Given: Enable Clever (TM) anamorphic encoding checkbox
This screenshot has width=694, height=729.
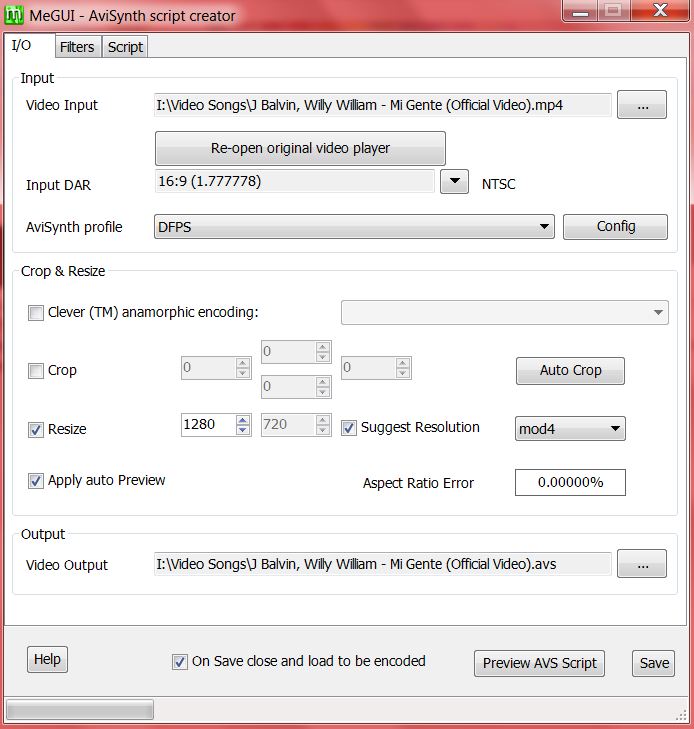Looking at the screenshot, I should point(36,313).
